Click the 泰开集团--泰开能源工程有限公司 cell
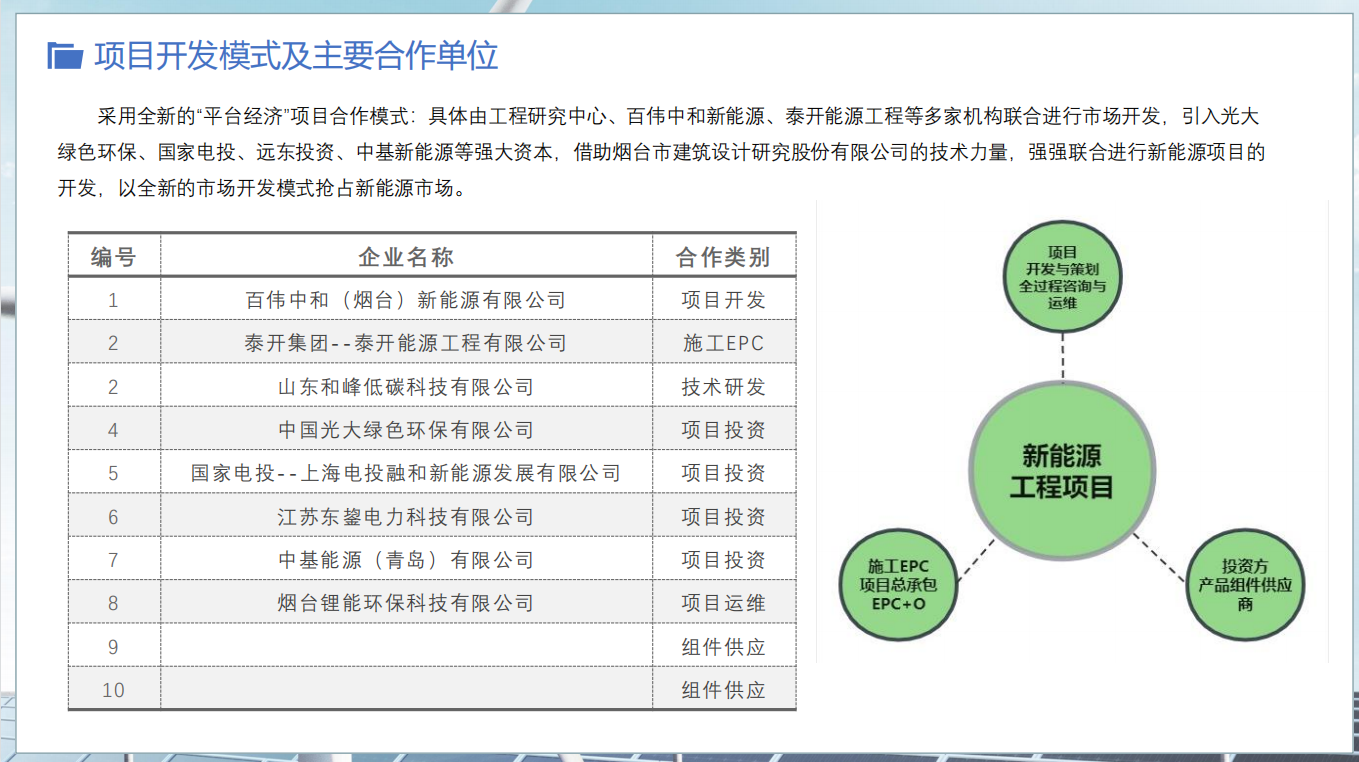 (406, 343)
